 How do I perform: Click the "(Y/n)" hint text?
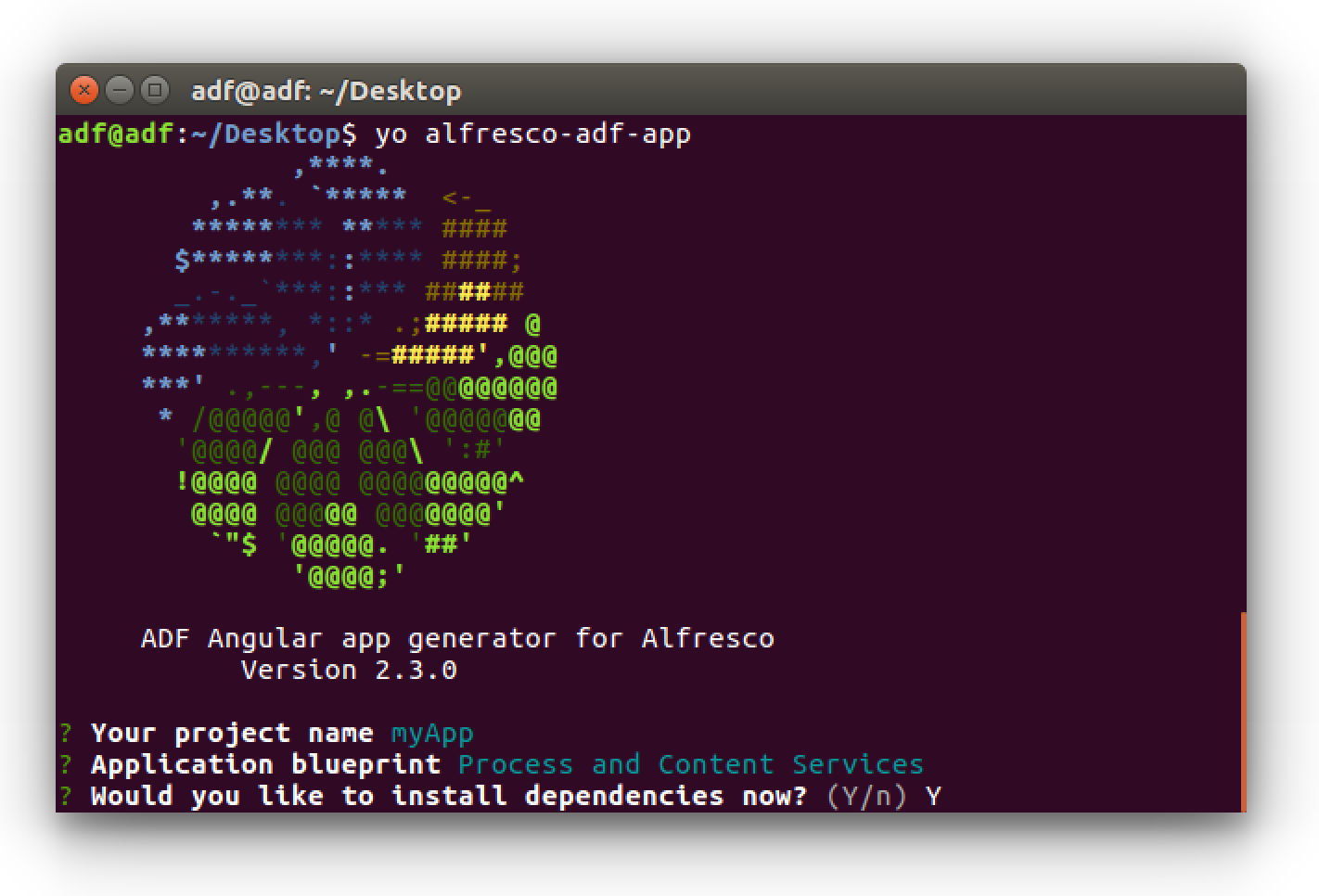tap(866, 796)
